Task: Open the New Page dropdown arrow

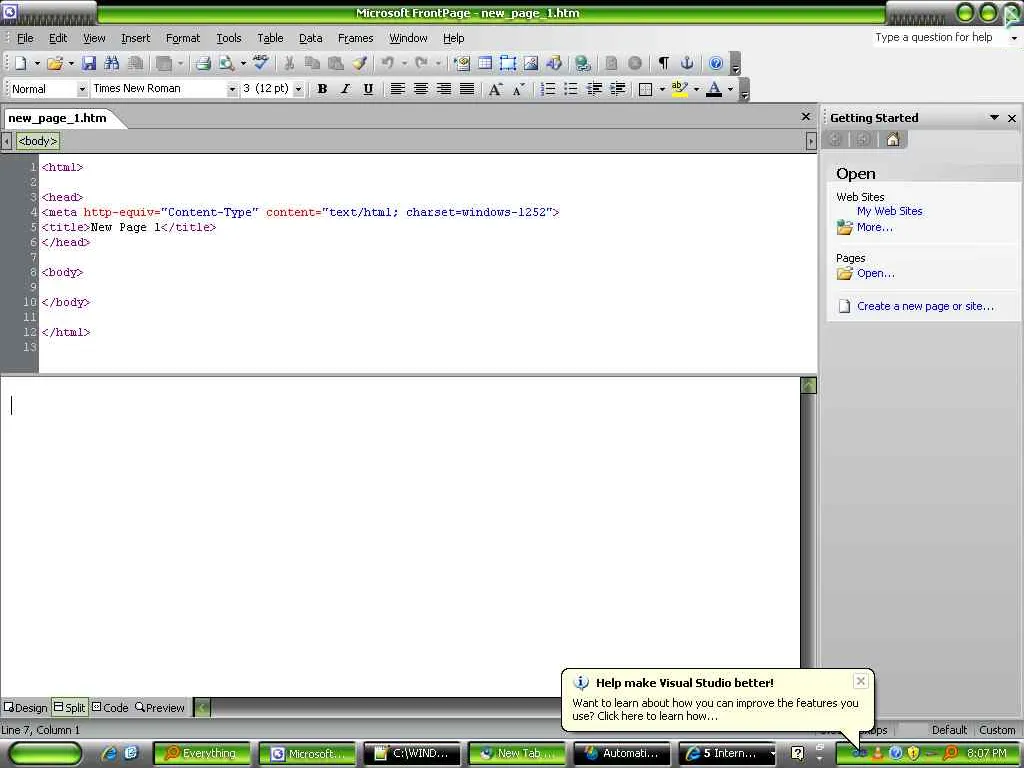Action: pos(37,63)
